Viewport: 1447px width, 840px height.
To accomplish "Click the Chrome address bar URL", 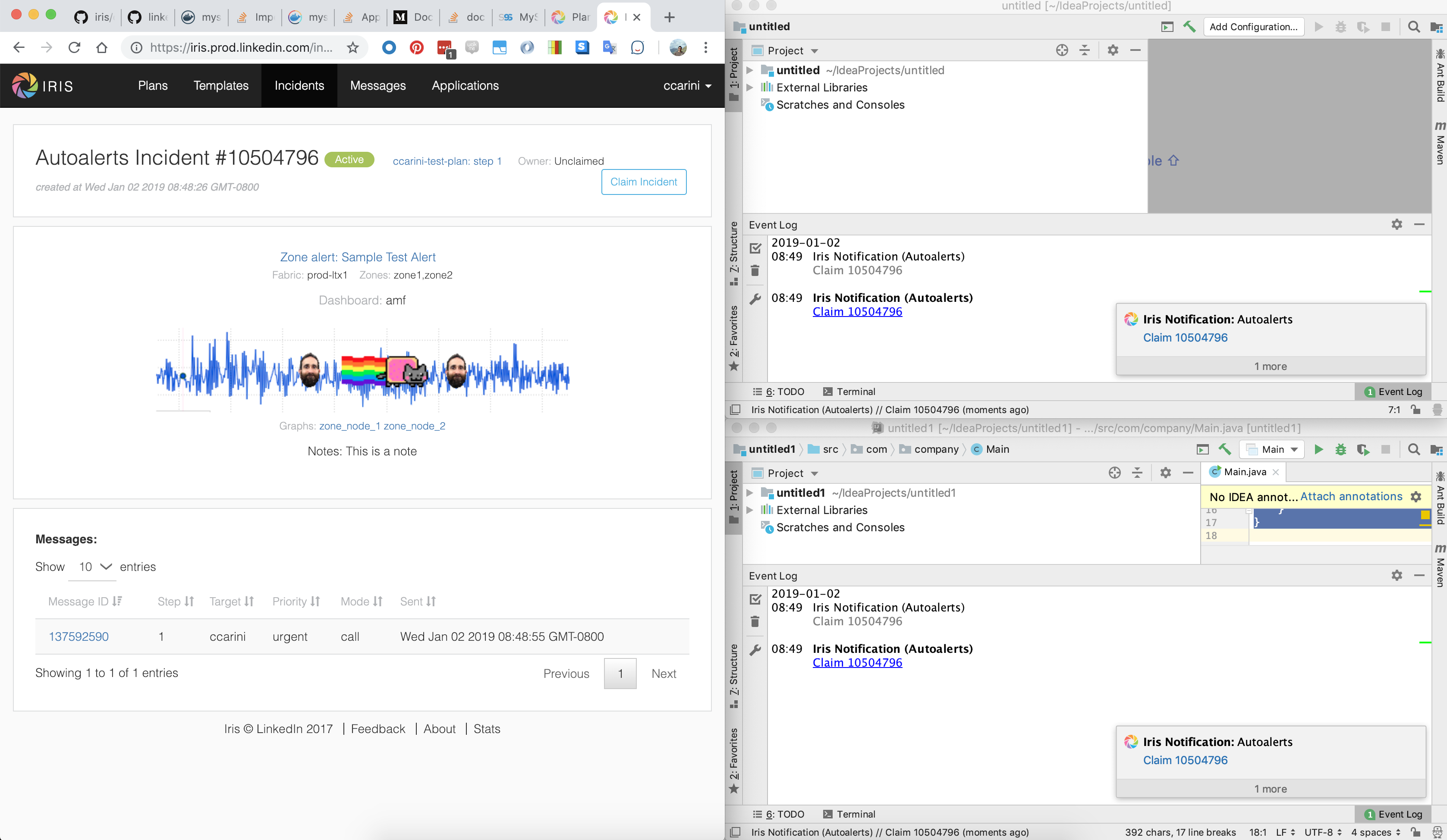I will pyautogui.click(x=241, y=47).
